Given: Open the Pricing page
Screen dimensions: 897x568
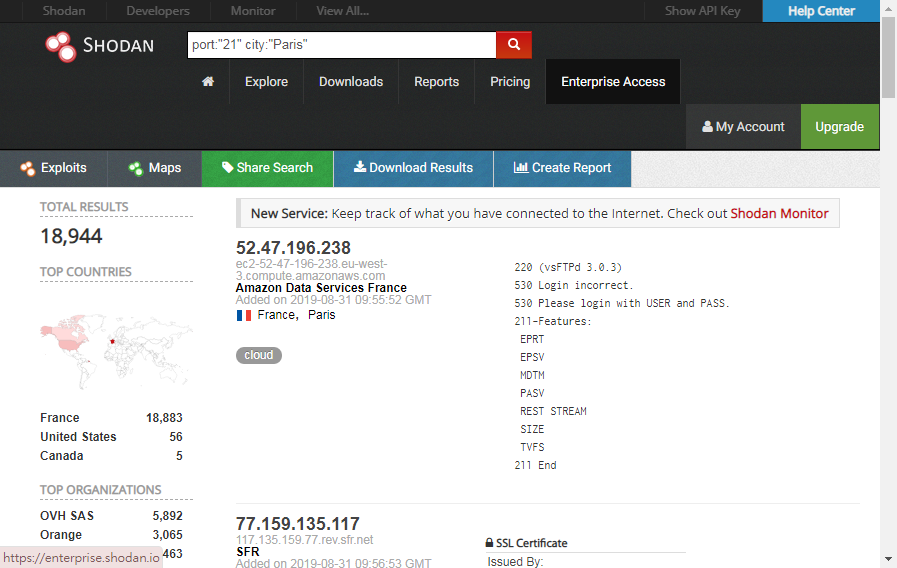Looking at the screenshot, I should (x=510, y=81).
